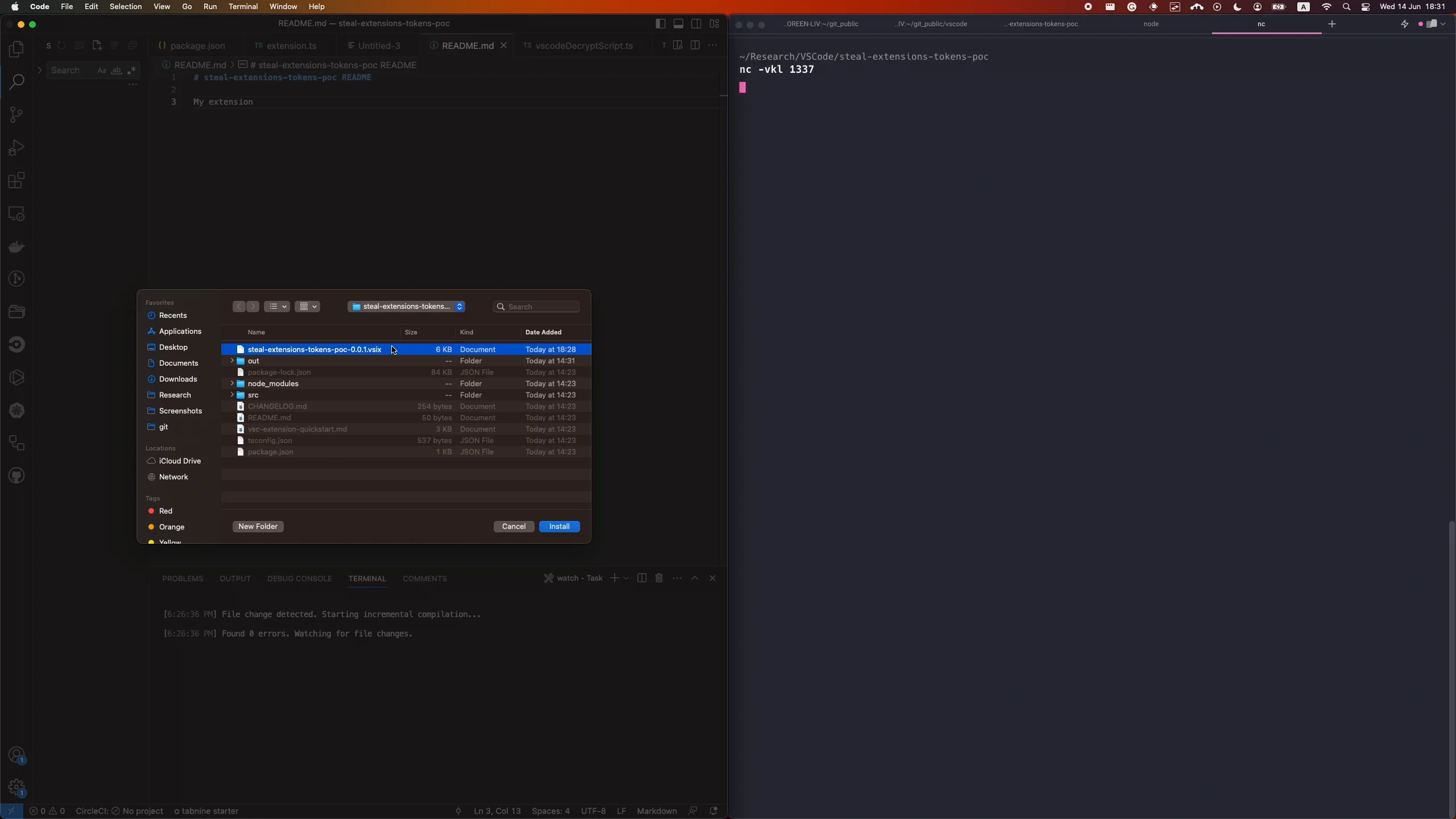Select the Red tag in sidebar

coord(166,511)
